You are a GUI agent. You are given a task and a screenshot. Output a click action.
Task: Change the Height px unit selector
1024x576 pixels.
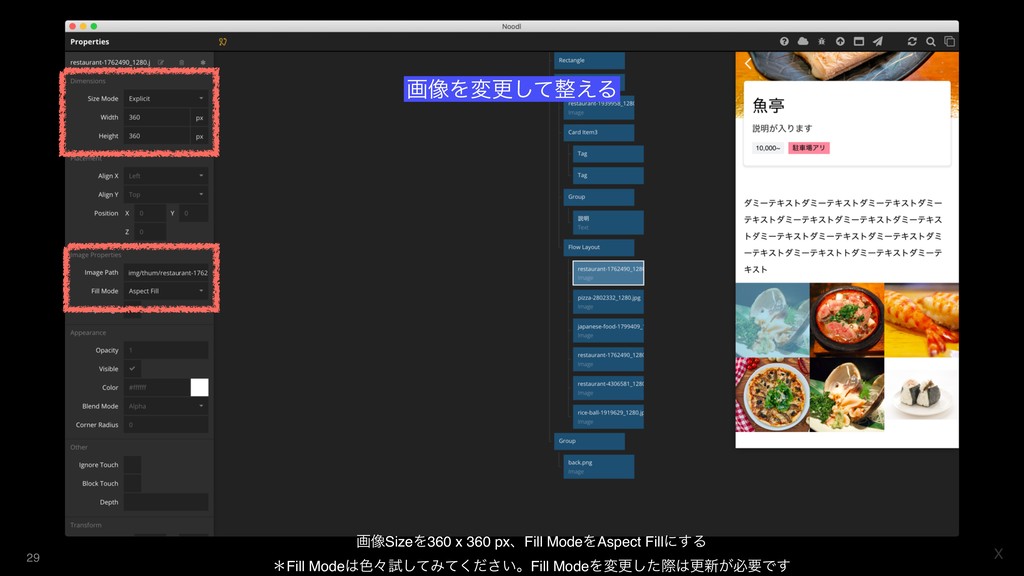click(200, 136)
